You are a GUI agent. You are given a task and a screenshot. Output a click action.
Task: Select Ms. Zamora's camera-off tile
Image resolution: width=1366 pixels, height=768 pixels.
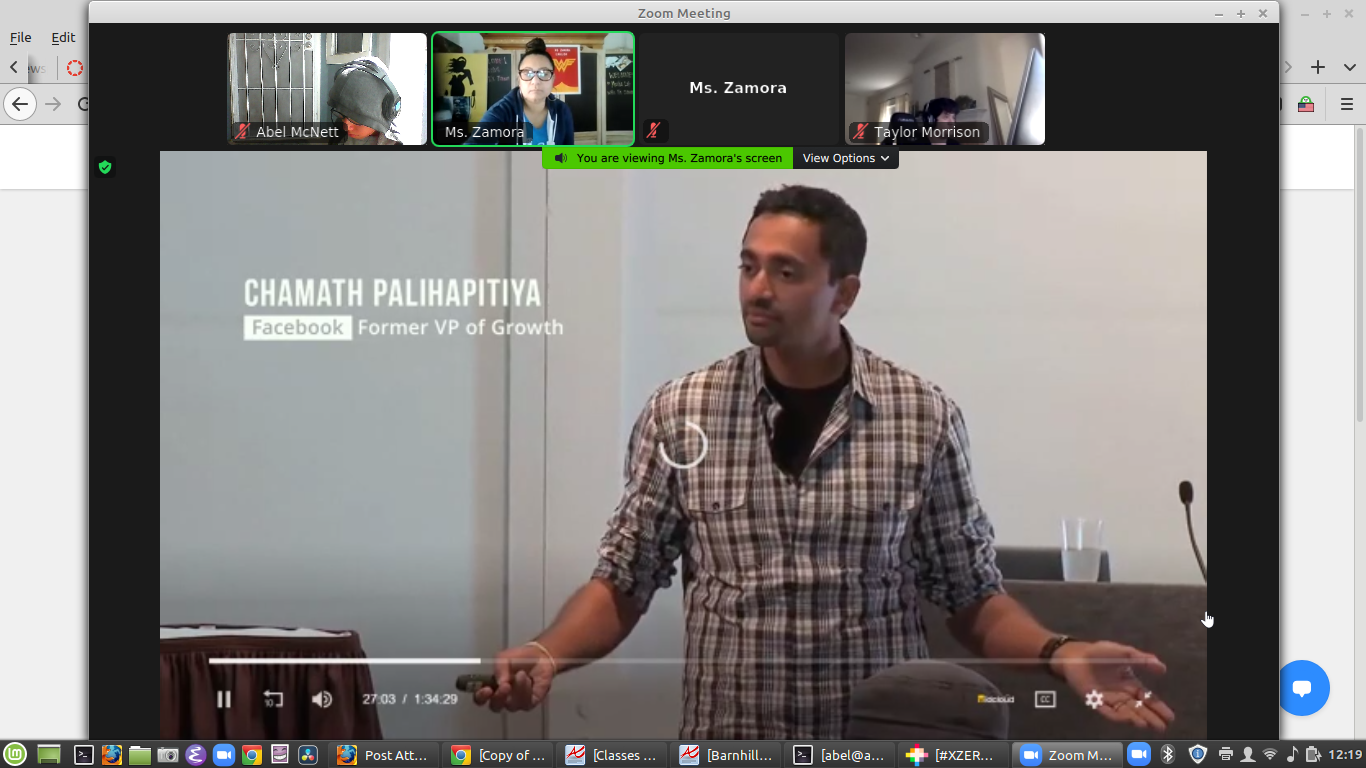[738, 89]
